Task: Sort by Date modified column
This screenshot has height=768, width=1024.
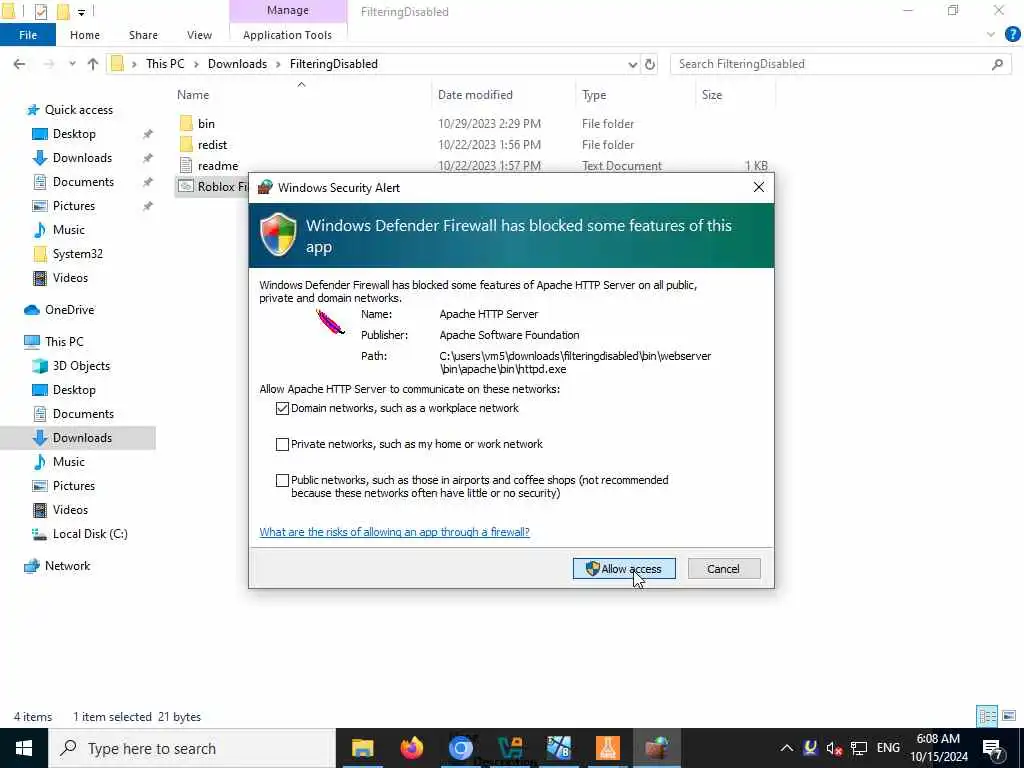Action: (475, 95)
